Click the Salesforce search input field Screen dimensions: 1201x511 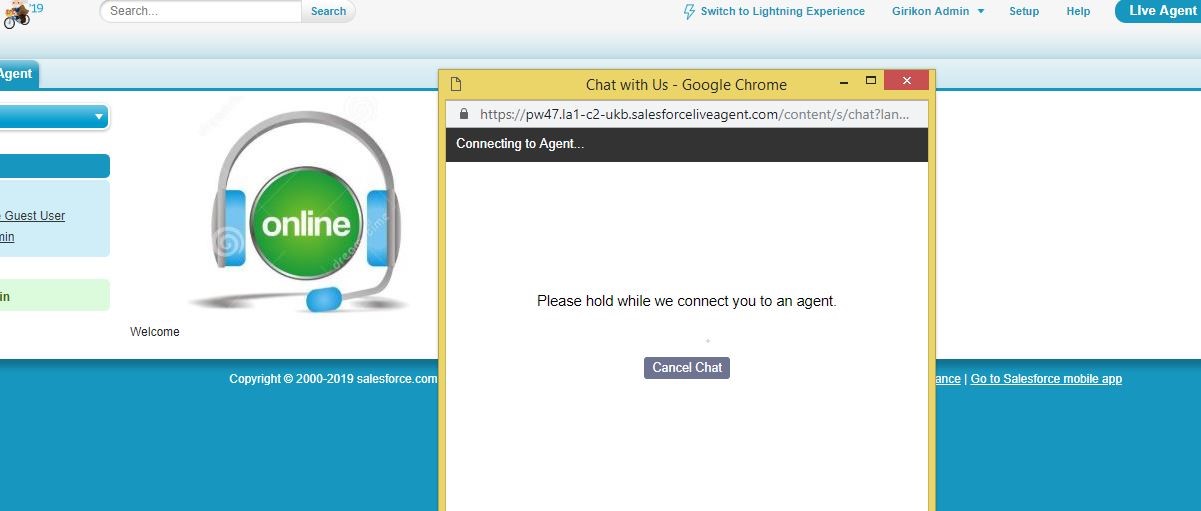coord(201,11)
